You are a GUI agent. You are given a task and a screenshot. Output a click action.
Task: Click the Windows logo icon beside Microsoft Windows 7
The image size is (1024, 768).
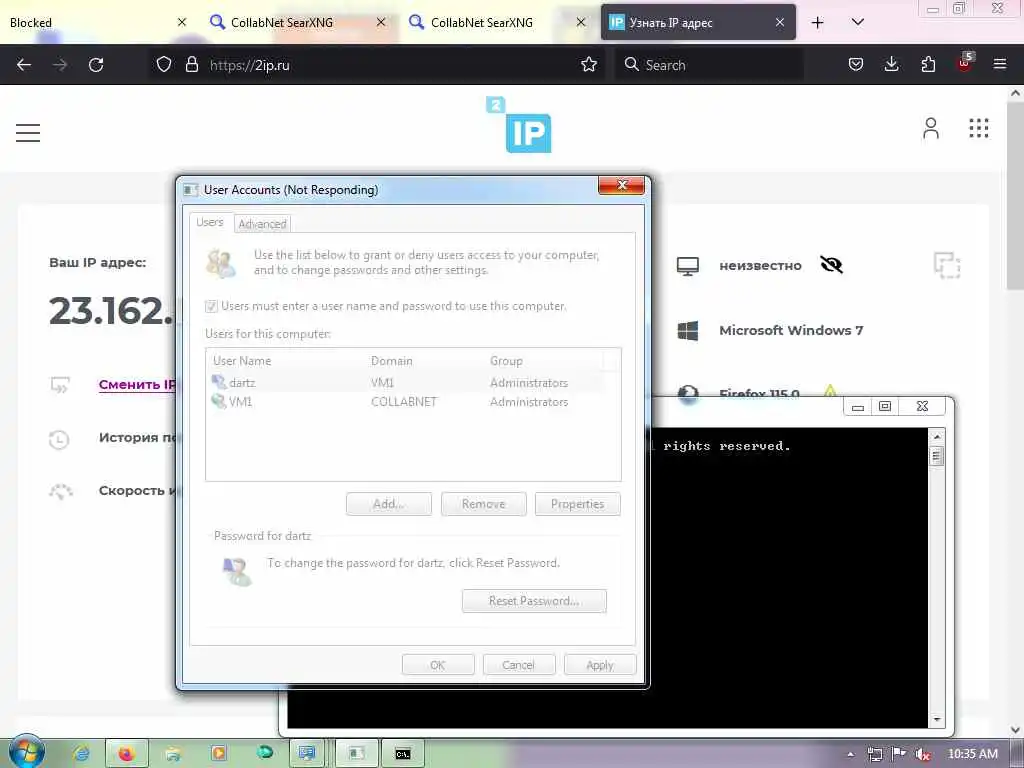[x=688, y=330]
